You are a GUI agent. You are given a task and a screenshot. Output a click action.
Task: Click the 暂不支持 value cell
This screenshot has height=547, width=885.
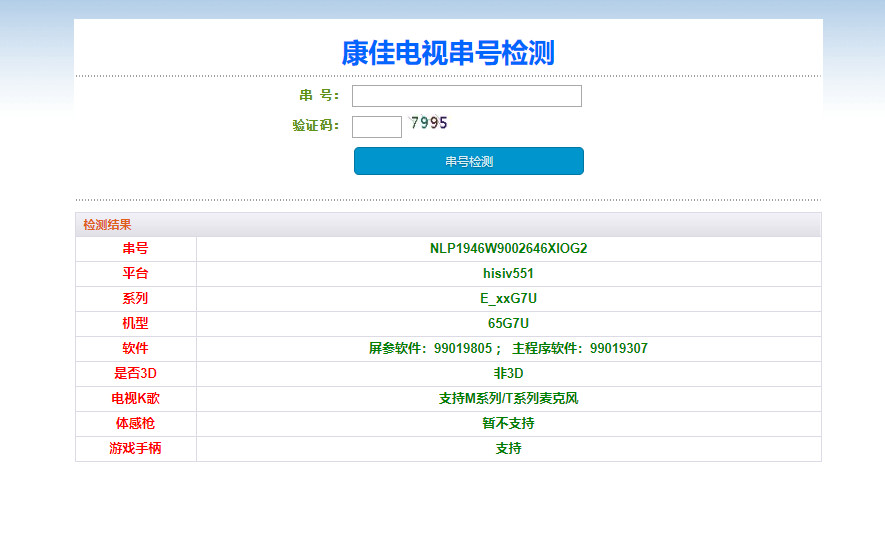[509, 423]
